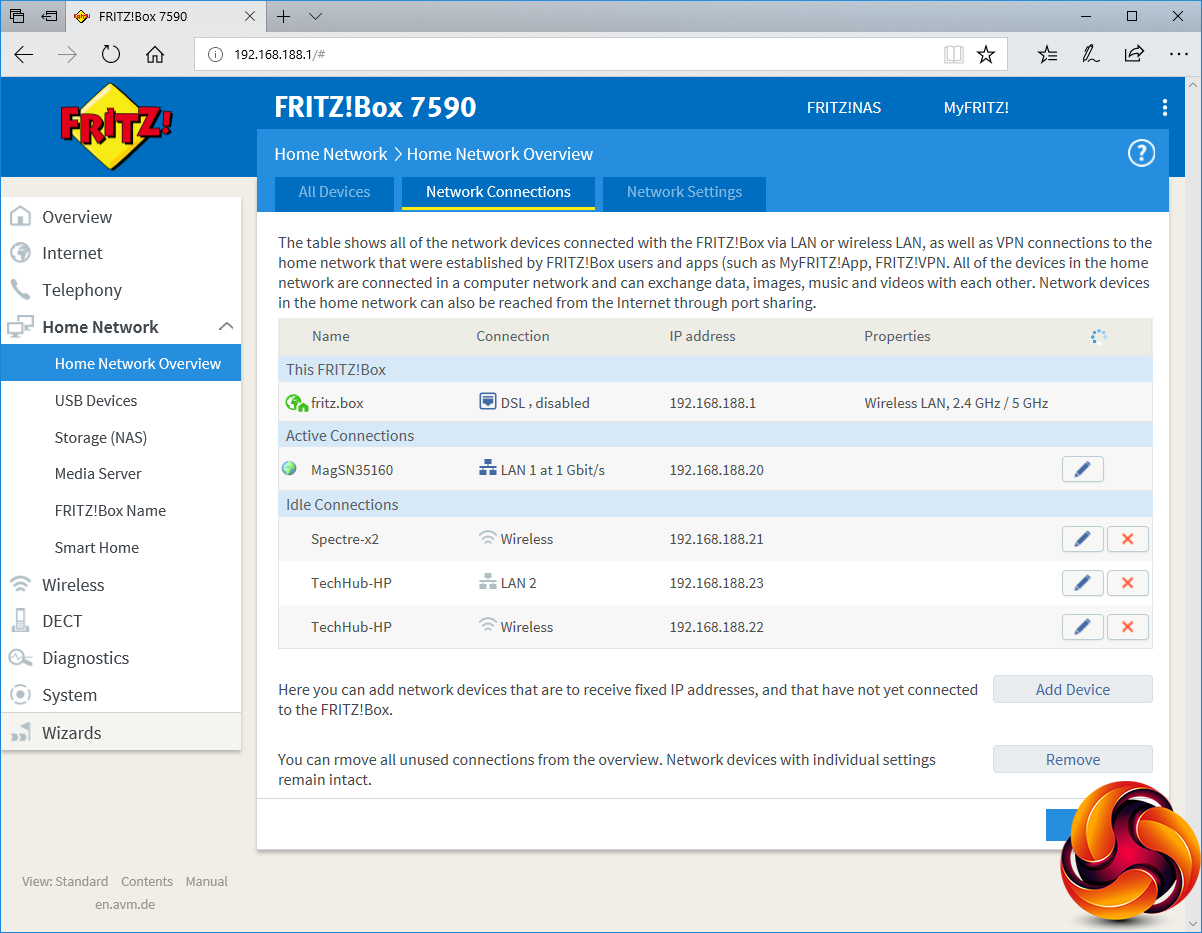Show tab previews chevron

click(x=315, y=16)
